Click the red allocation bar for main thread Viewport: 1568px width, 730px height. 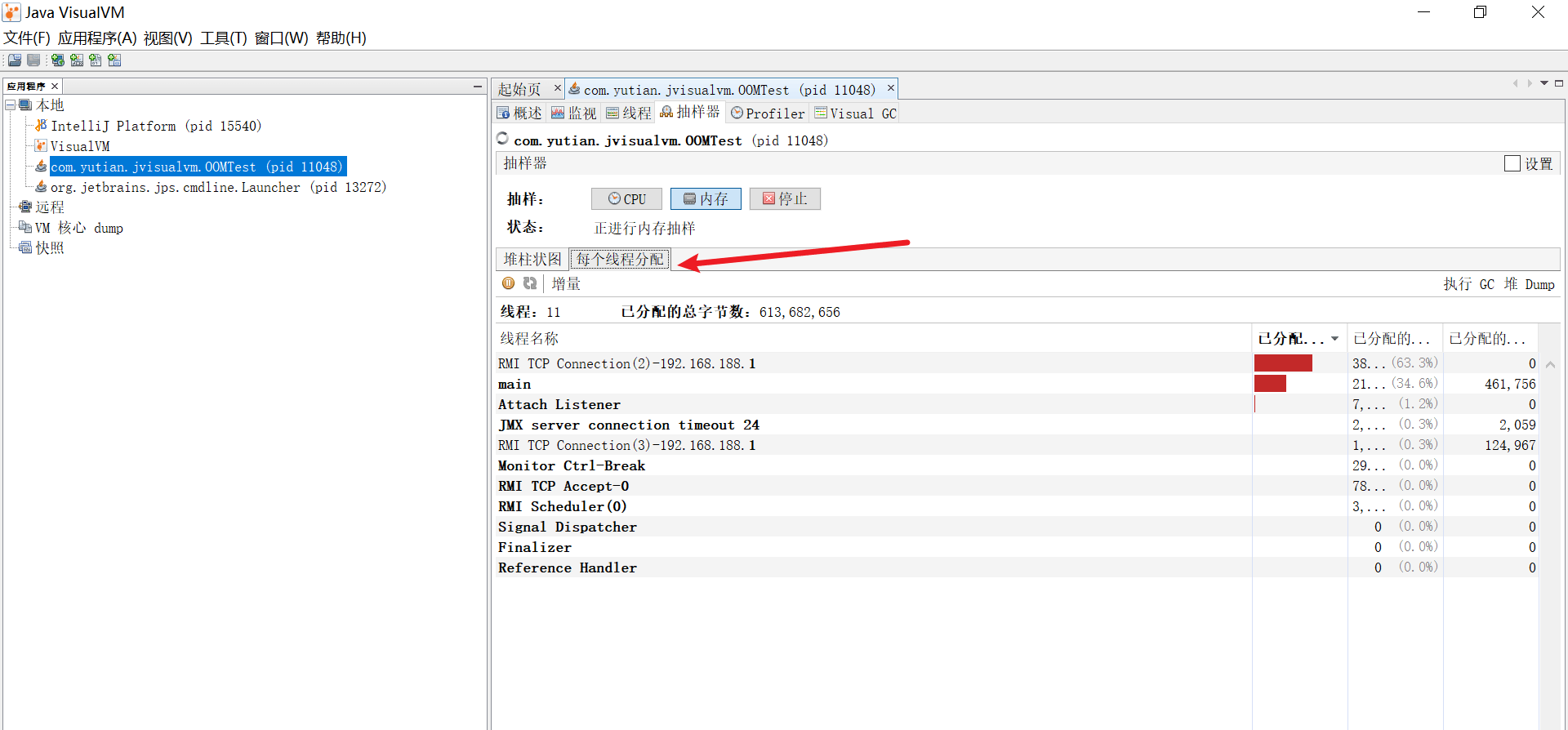(x=1270, y=384)
